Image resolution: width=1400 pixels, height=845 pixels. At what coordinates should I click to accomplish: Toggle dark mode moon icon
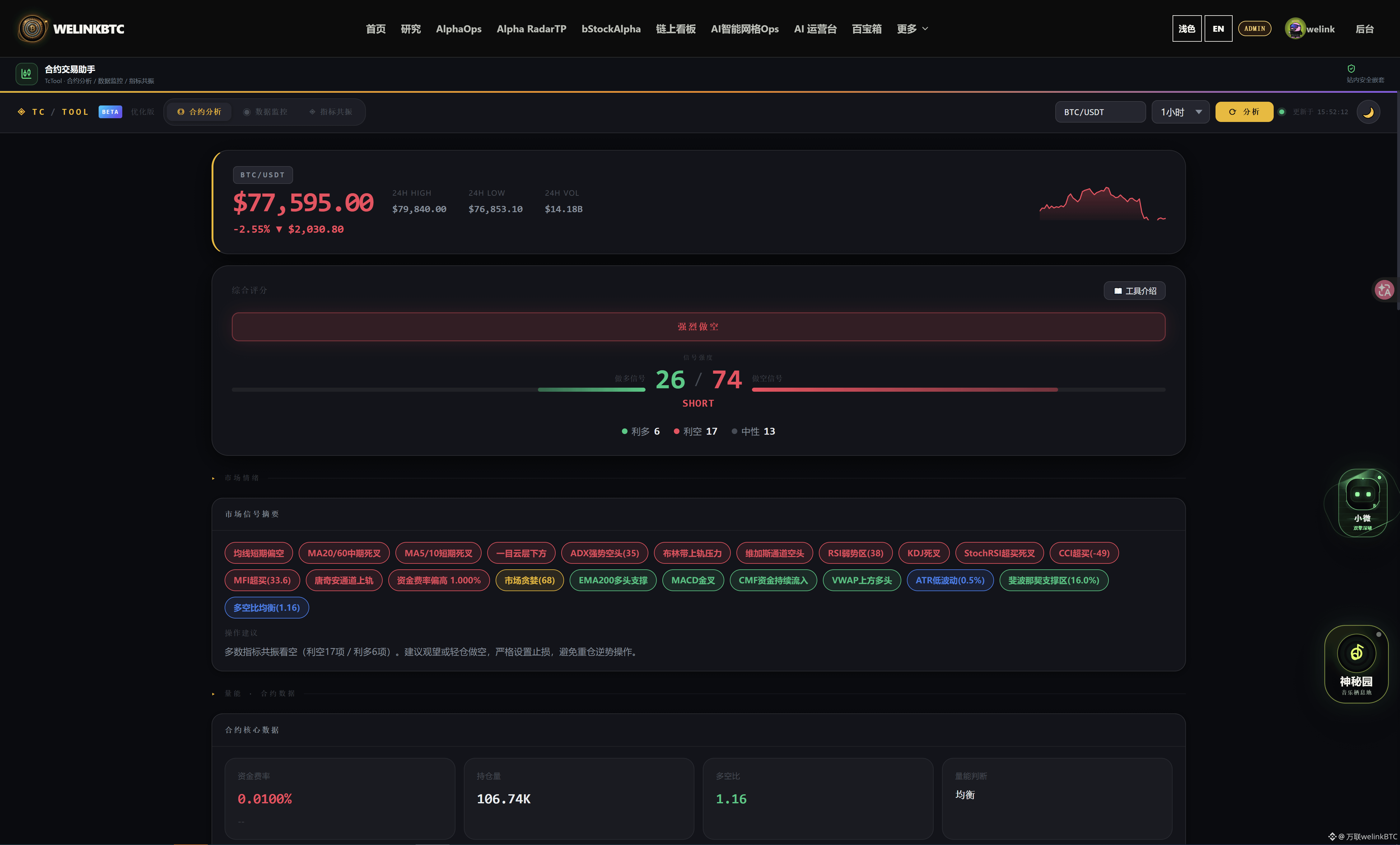click(1368, 112)
